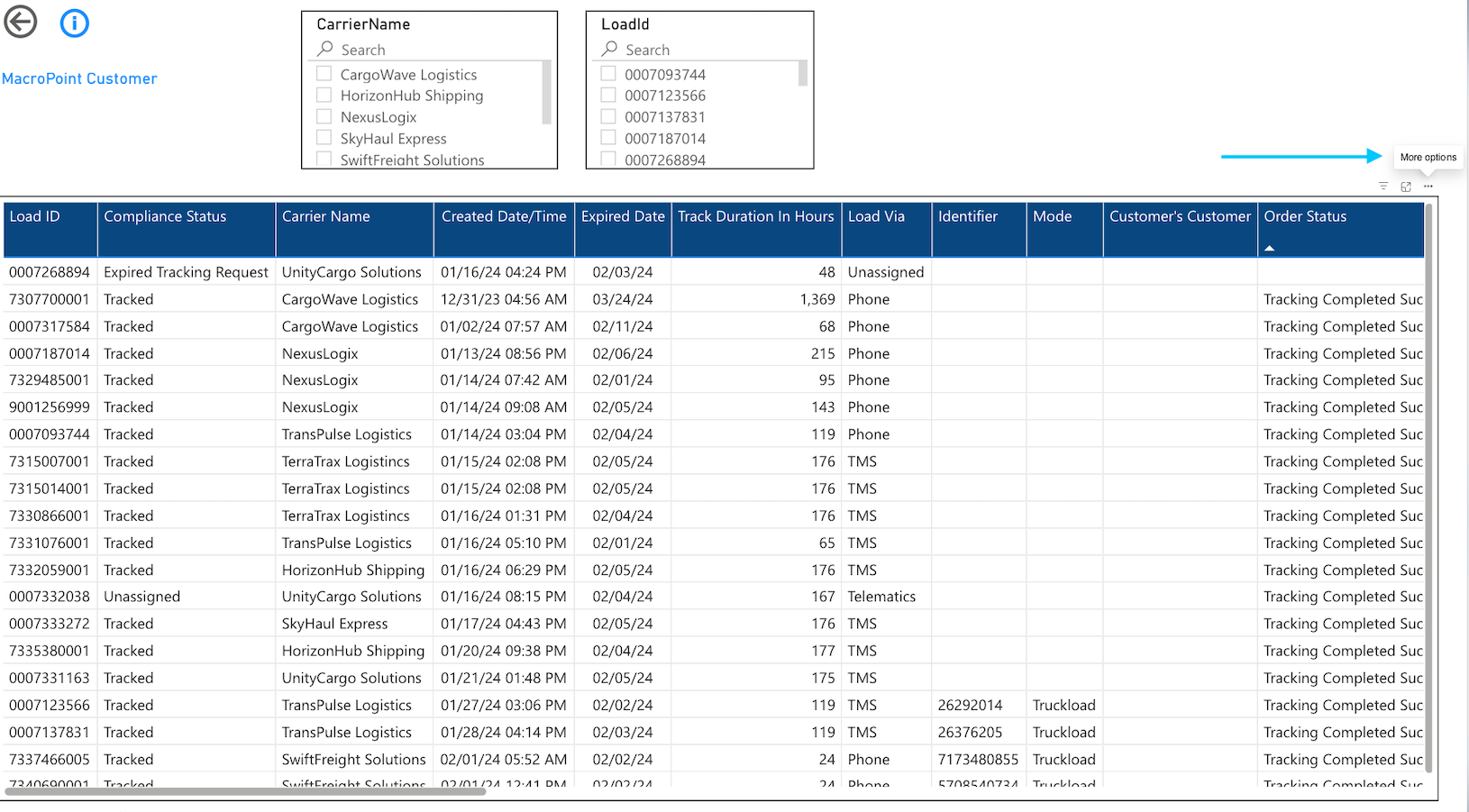Click expired date 03/24/24
Viewport: 1469px width, 812px height.
(623, 298)
